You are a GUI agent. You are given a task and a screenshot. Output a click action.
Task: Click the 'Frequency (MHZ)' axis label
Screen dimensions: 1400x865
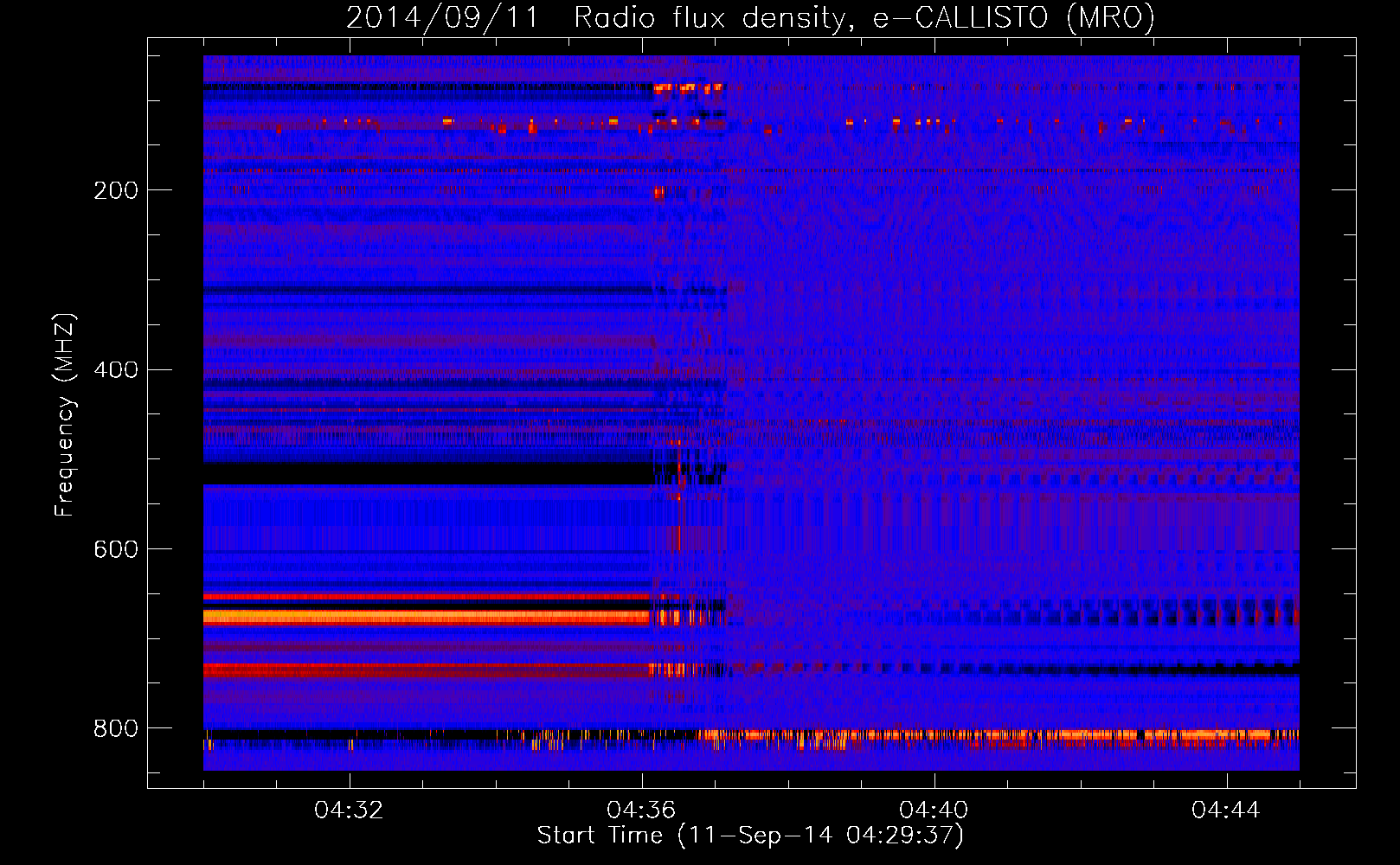tap(65, 415)
